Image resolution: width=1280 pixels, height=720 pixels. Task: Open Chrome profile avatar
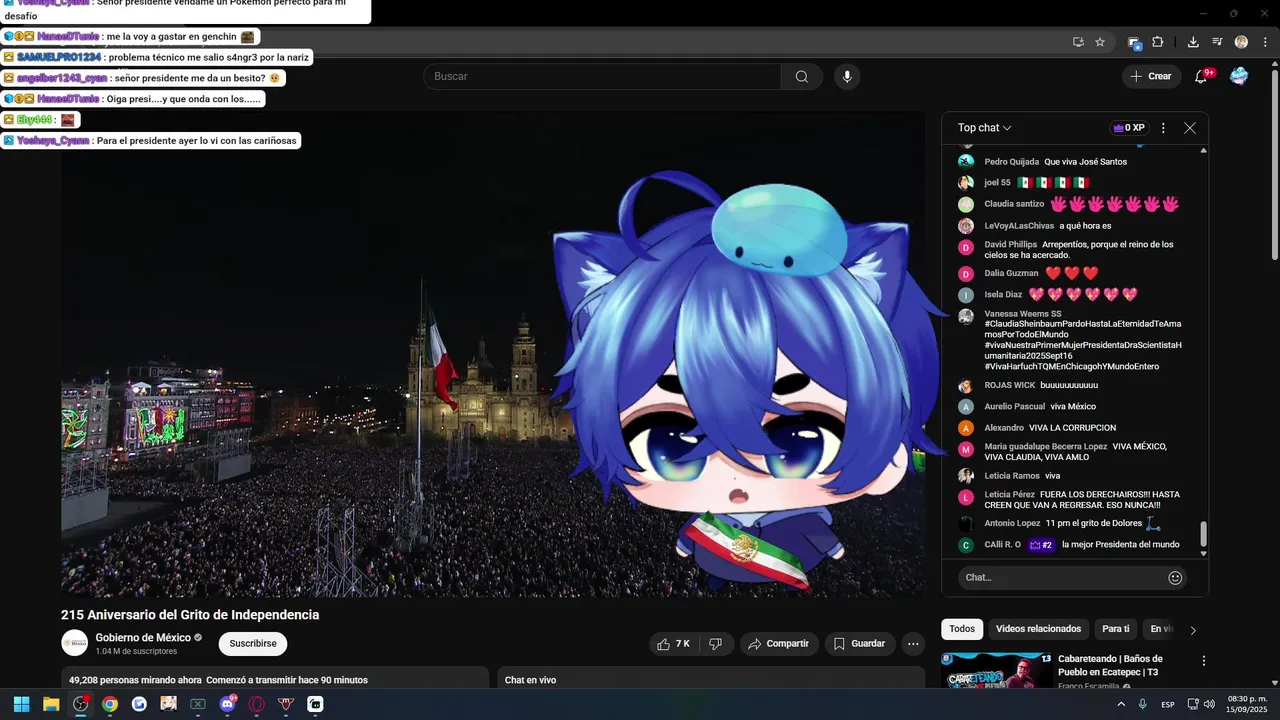(1241, 42)
